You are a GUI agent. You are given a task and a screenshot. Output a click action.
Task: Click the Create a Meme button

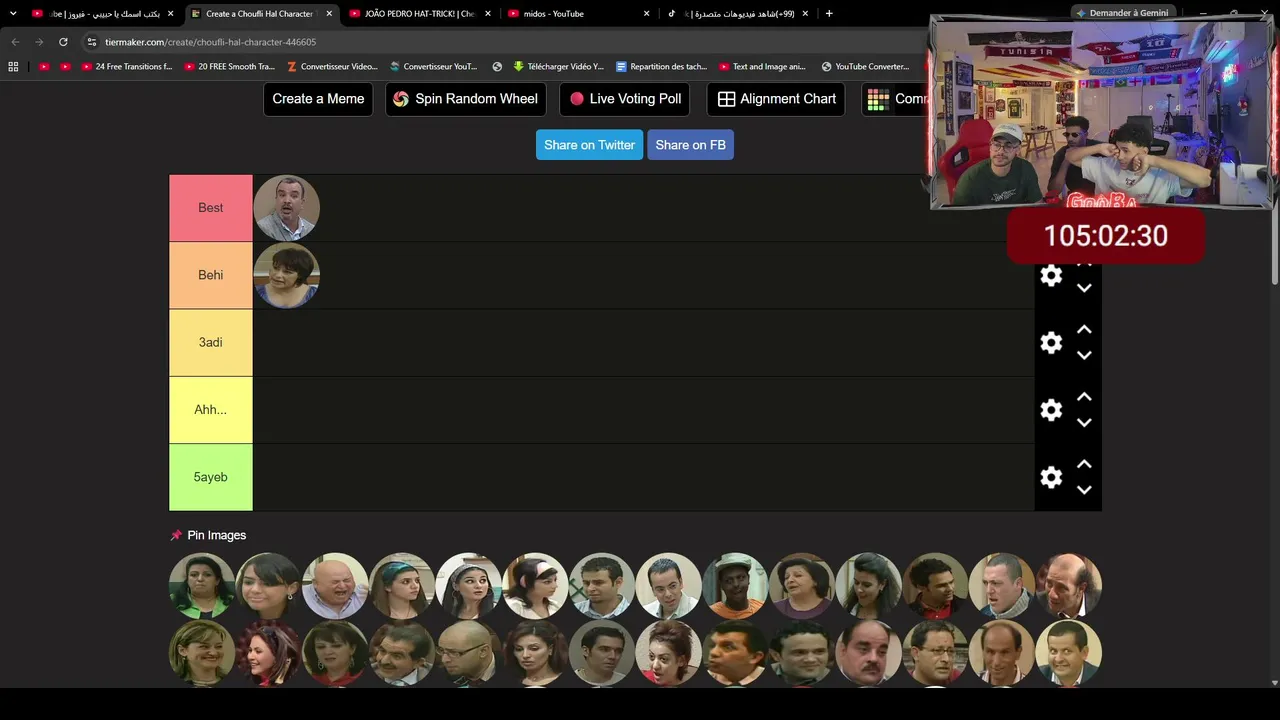(x=318, y=99)
